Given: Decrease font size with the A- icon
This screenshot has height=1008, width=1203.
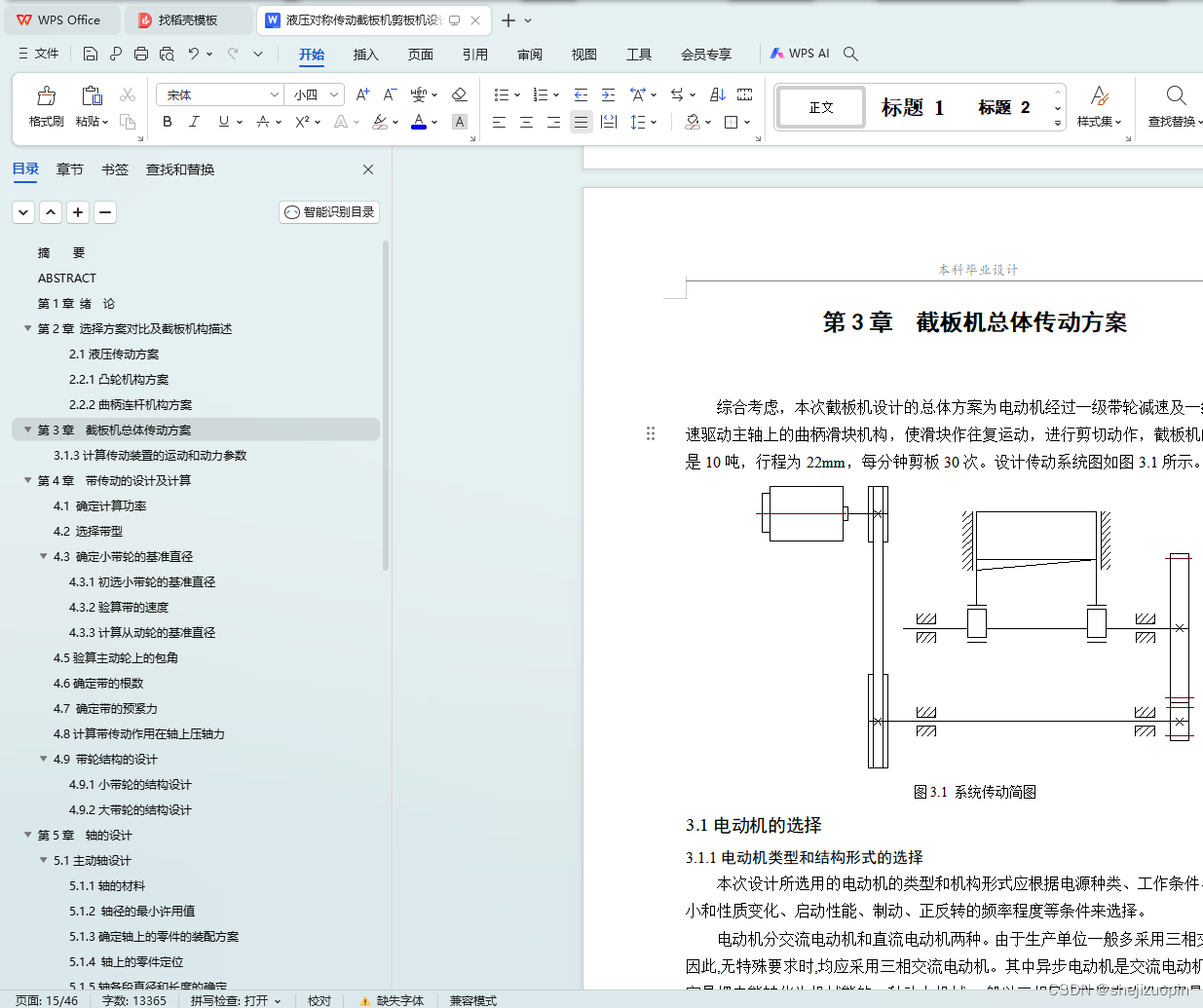Looking at the screenshot, I should tap(390, 94).
